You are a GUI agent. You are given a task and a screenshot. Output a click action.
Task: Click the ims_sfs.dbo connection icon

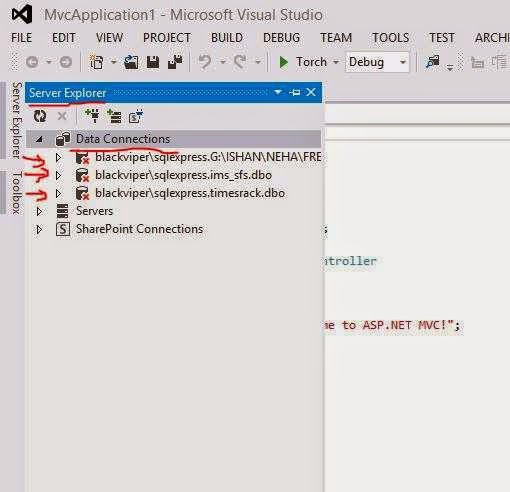[82, 175]
